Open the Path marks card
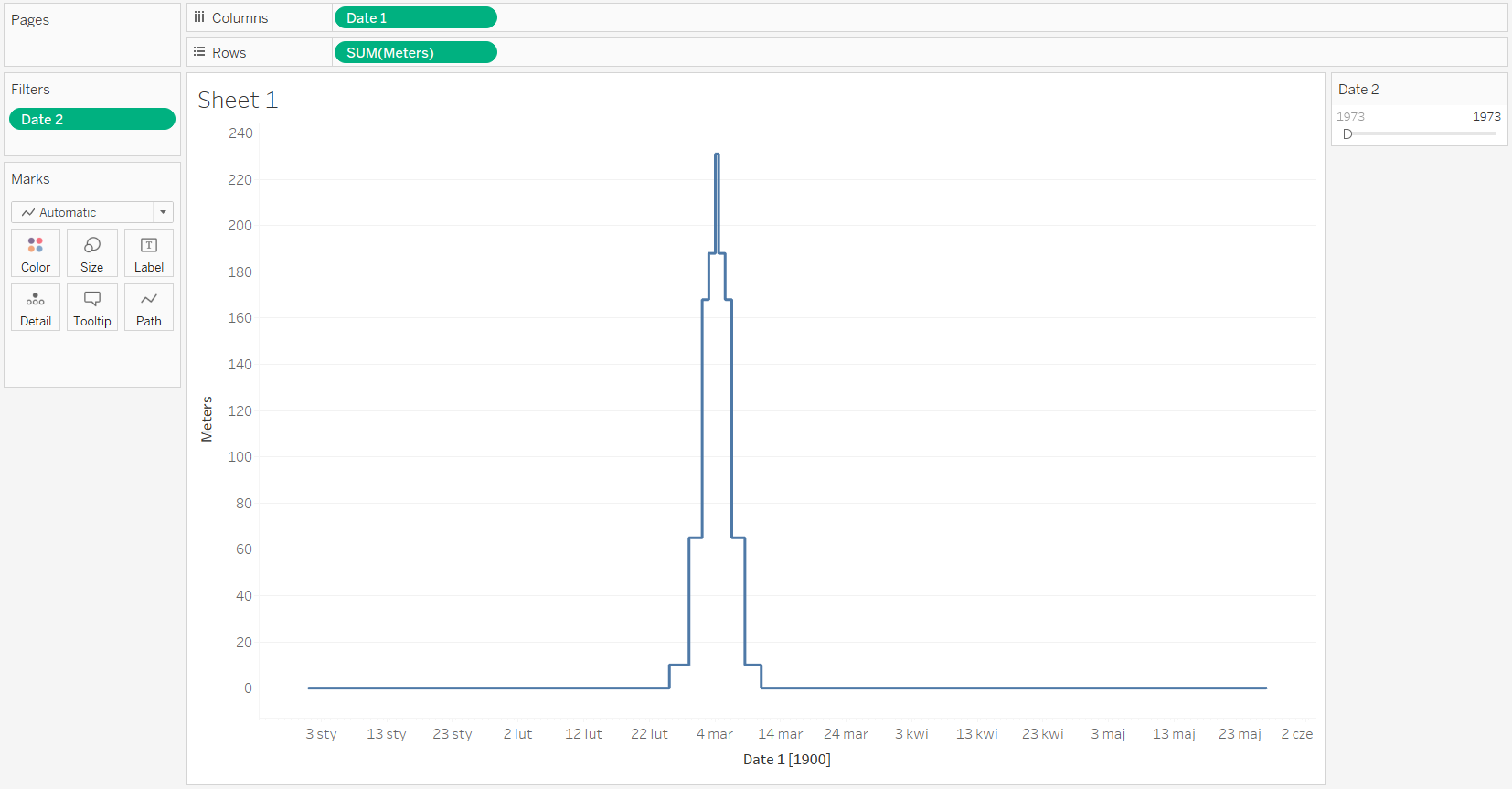 149,307
